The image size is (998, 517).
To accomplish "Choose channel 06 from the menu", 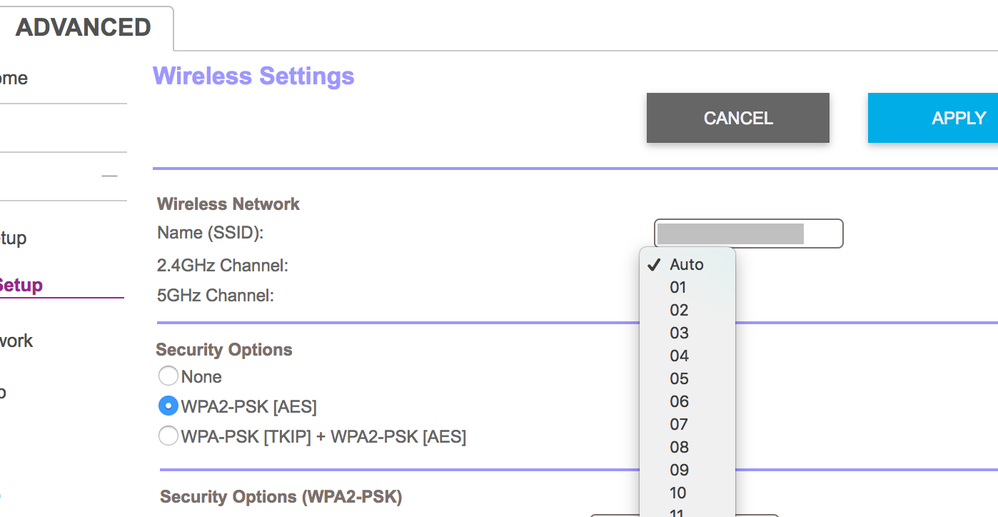I will [679, 402].
